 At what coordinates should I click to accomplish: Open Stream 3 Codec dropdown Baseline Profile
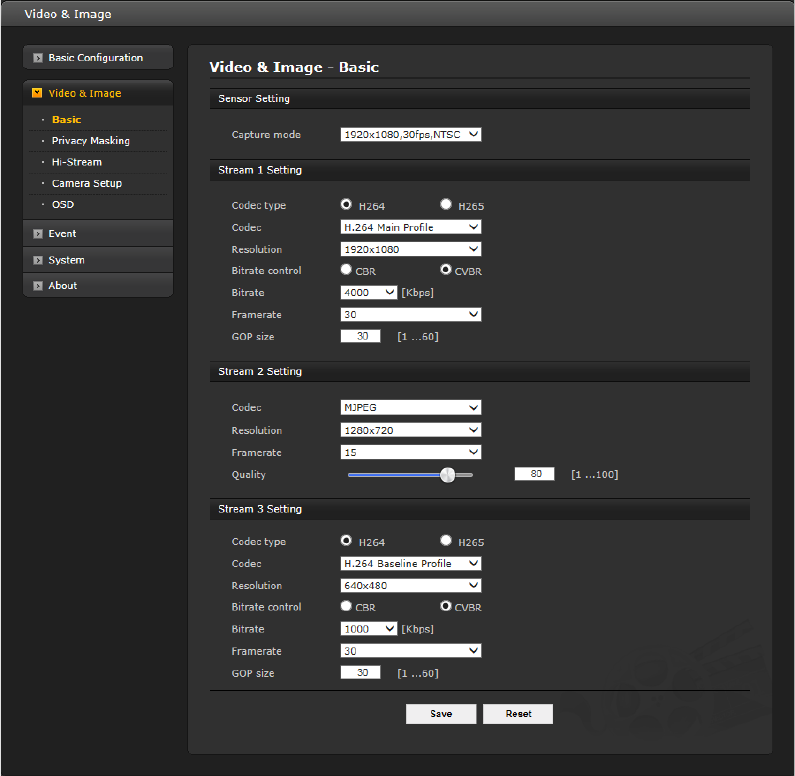(411, 564)
